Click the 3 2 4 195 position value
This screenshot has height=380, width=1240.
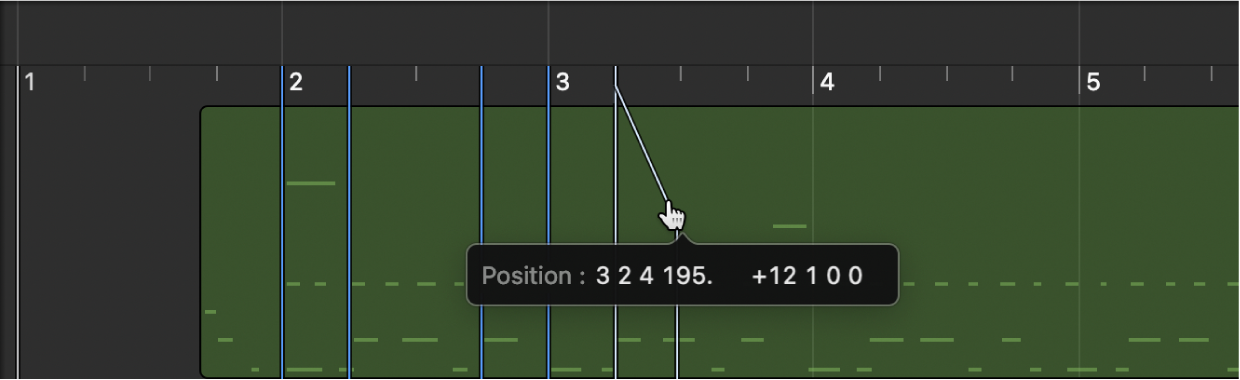point(655,276)
